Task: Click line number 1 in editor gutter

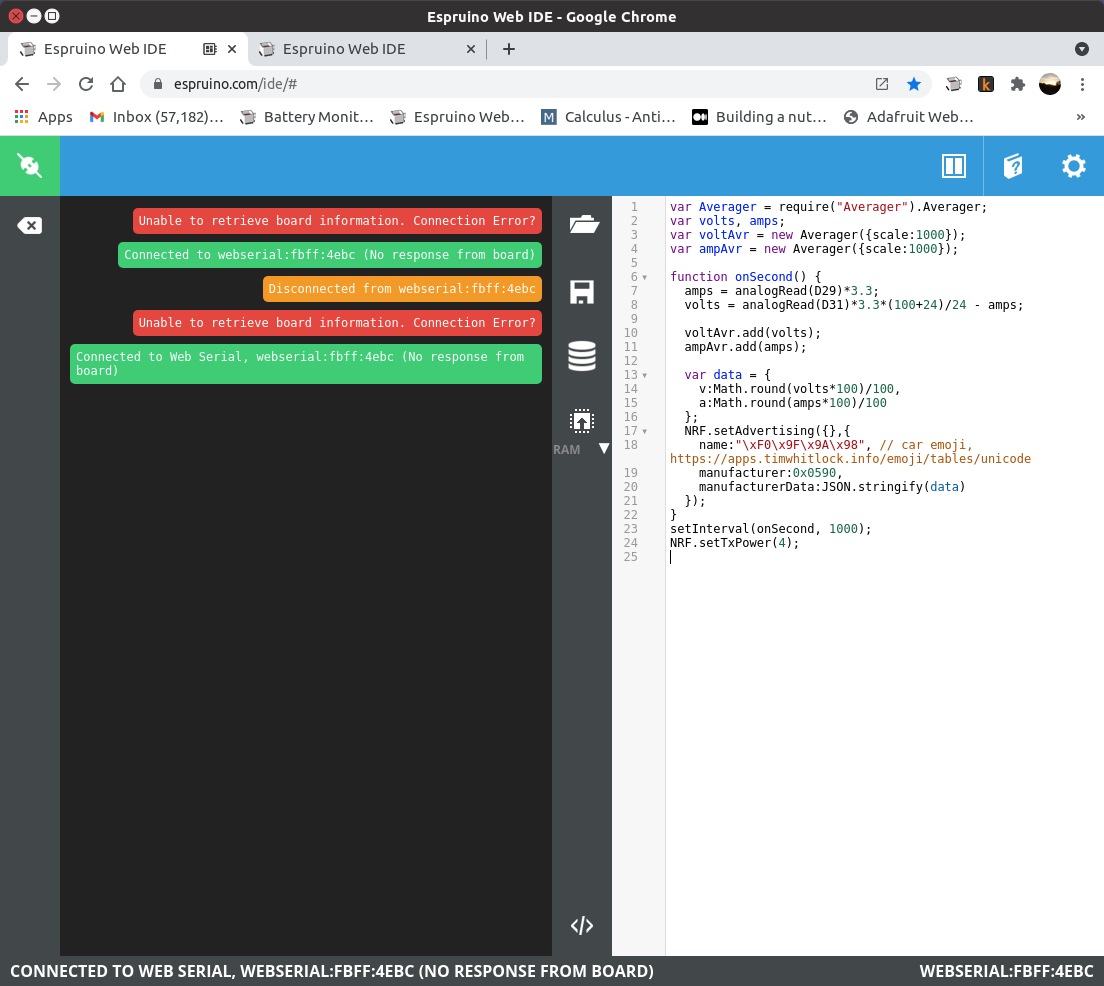Action: pyautogui.click(x=634, y=207)
